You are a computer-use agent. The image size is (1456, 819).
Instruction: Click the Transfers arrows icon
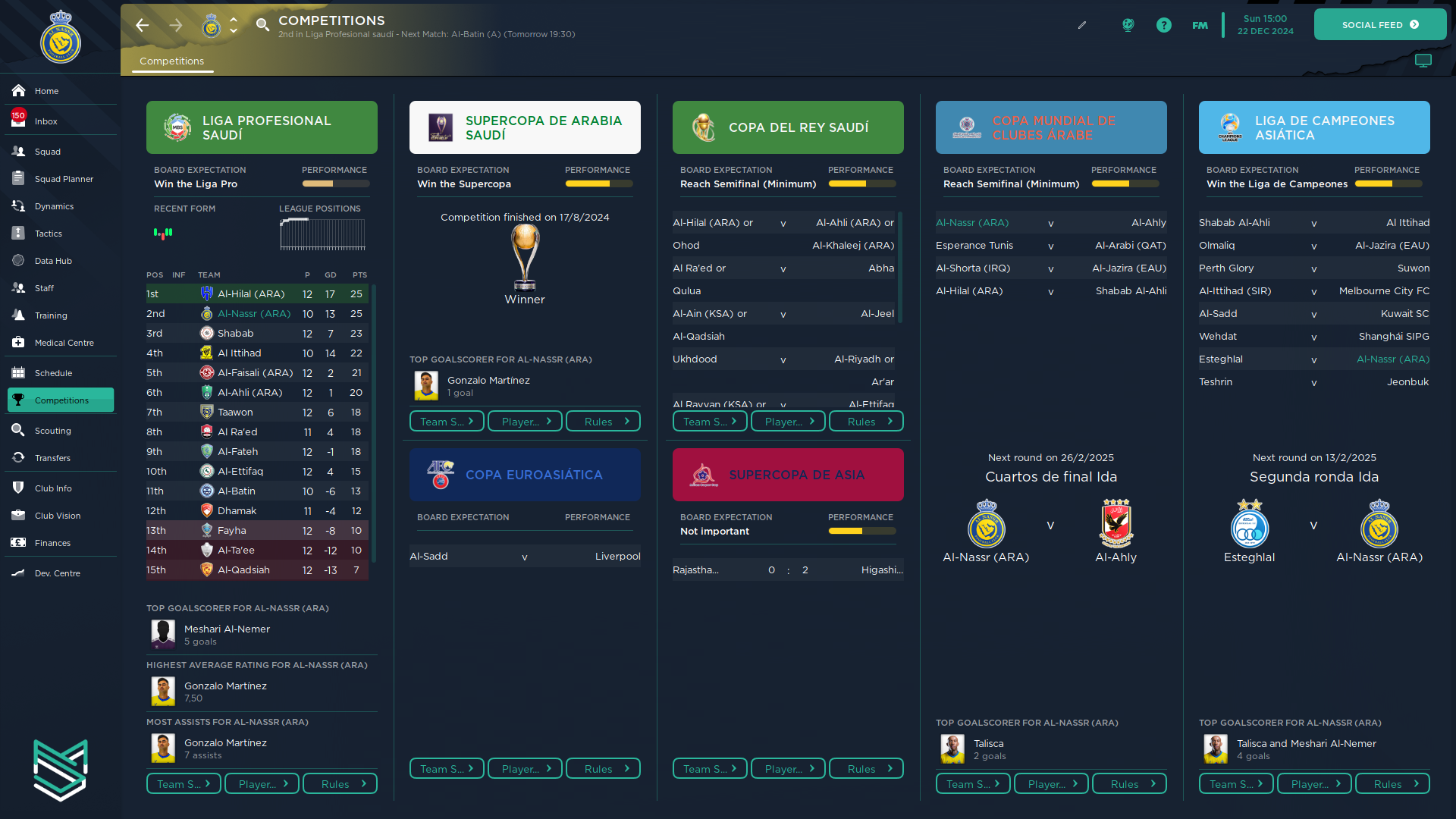[x=19, y=458]
